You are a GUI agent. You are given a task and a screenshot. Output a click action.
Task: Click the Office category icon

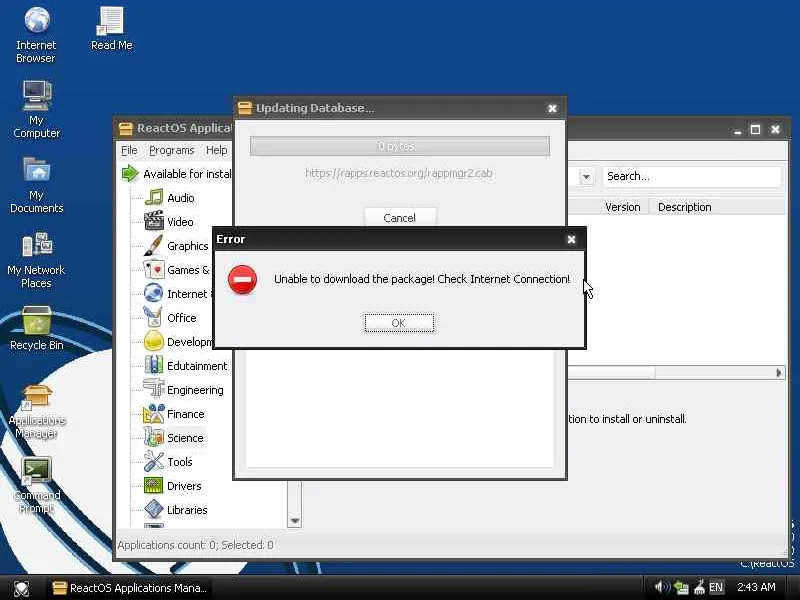pos(154,317)
